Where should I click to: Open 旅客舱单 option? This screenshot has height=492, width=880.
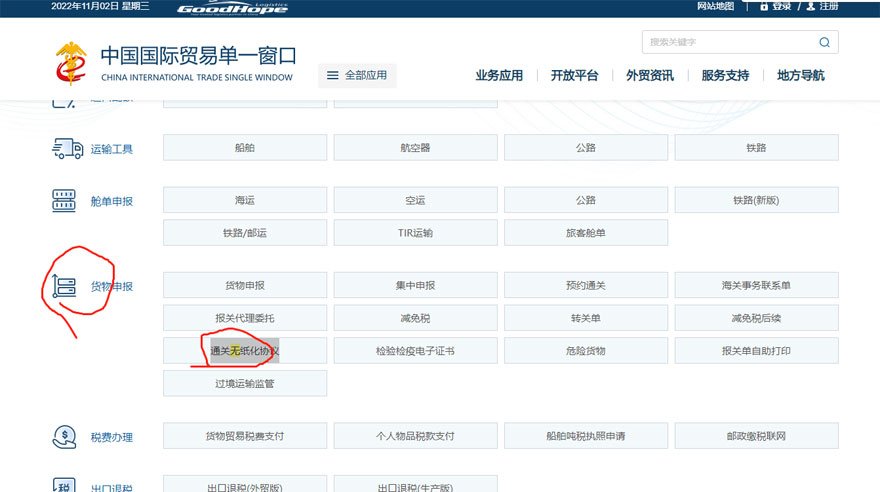(586, 233)
